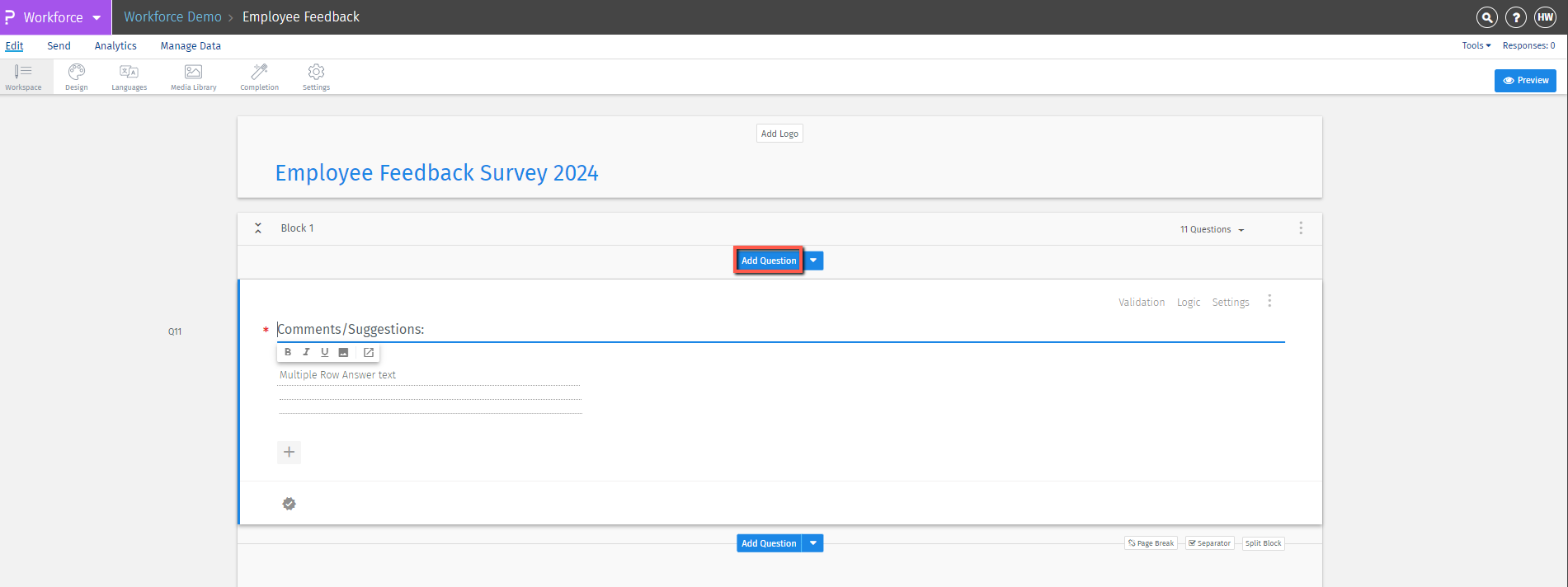1568x587 pixels.
Task: Open the Languages tool
Action: tap(129, 77)
